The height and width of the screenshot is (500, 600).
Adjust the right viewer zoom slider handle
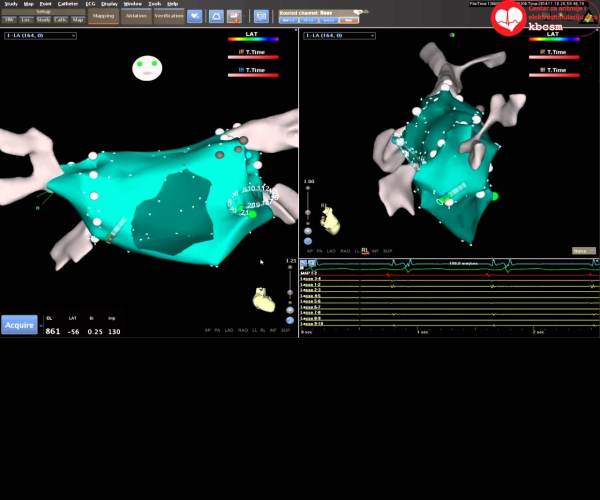click(x=308, y=212)
